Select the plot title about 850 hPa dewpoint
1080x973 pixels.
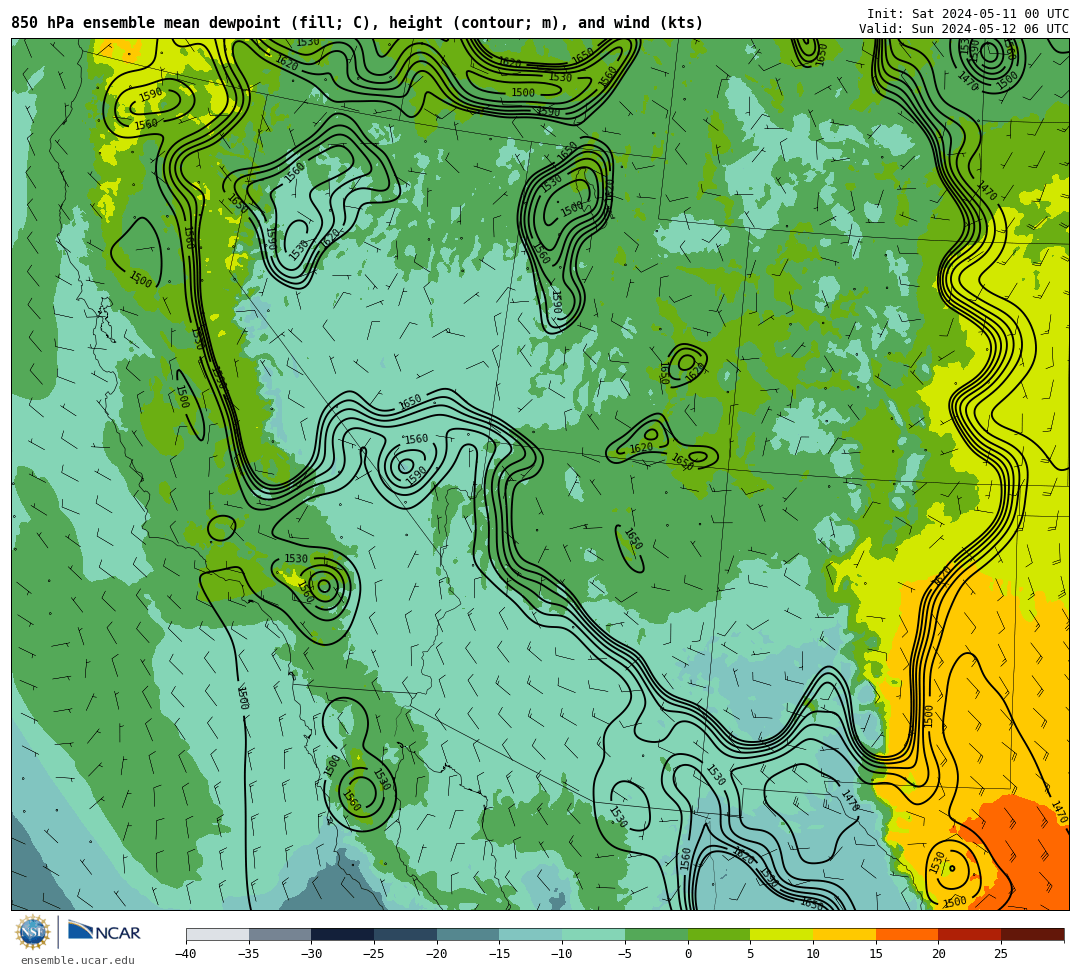(x=357, y=23)
